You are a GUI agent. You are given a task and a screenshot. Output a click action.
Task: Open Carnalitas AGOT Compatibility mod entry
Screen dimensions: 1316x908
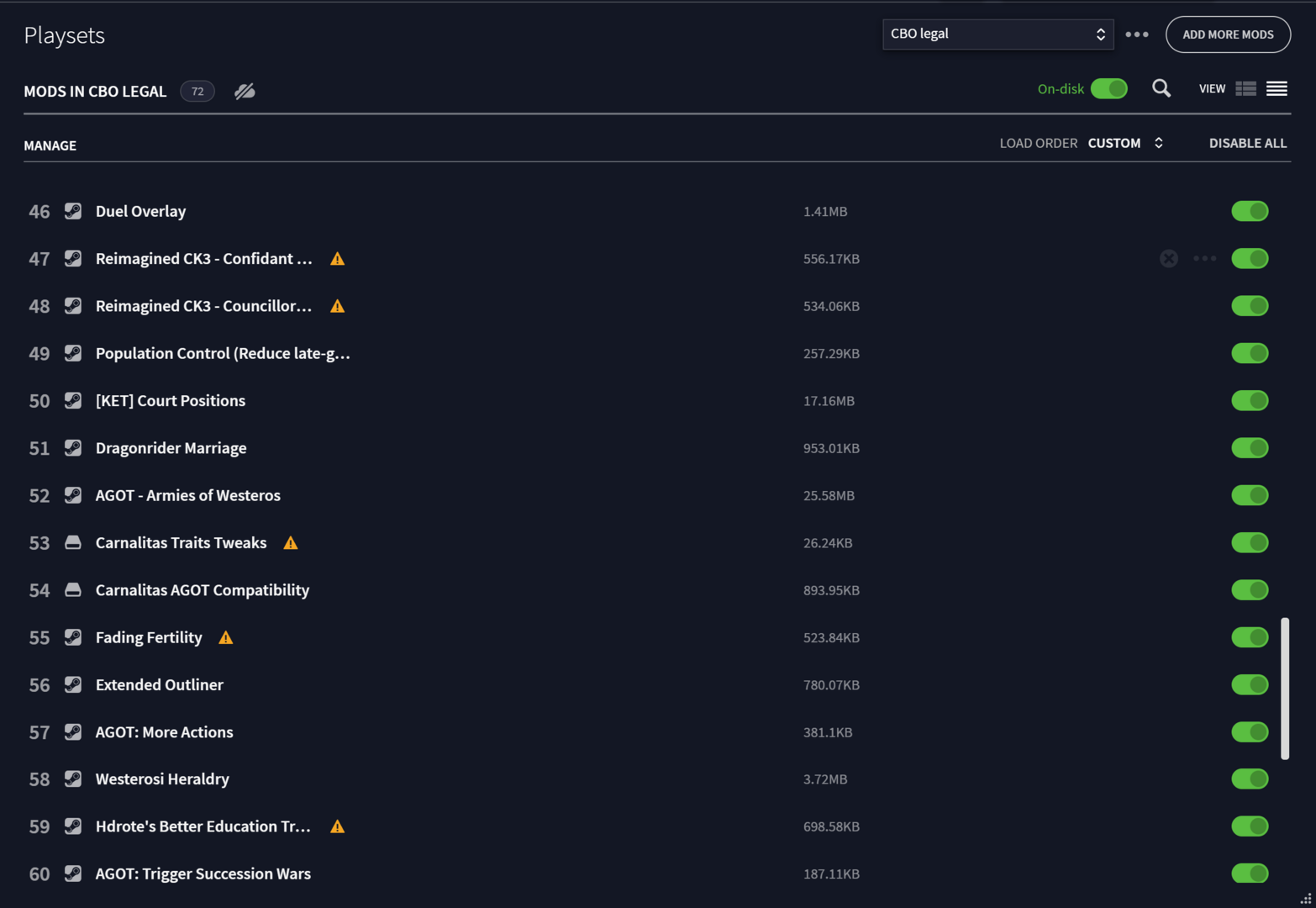click(x=203, y=590)
